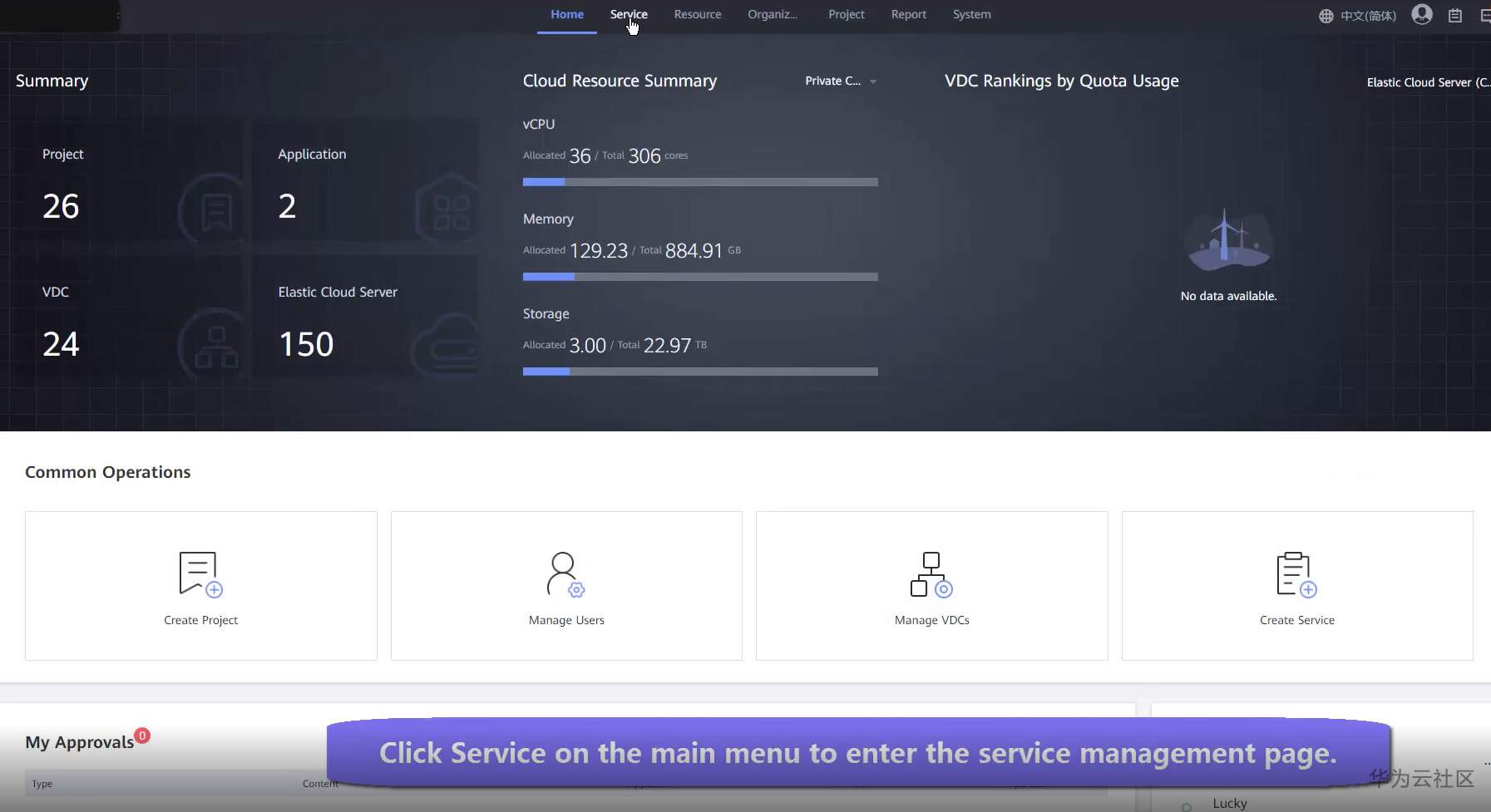Click the Create Project document icon
Viewport: 1491px width, 812px height.
coord(200,574)
